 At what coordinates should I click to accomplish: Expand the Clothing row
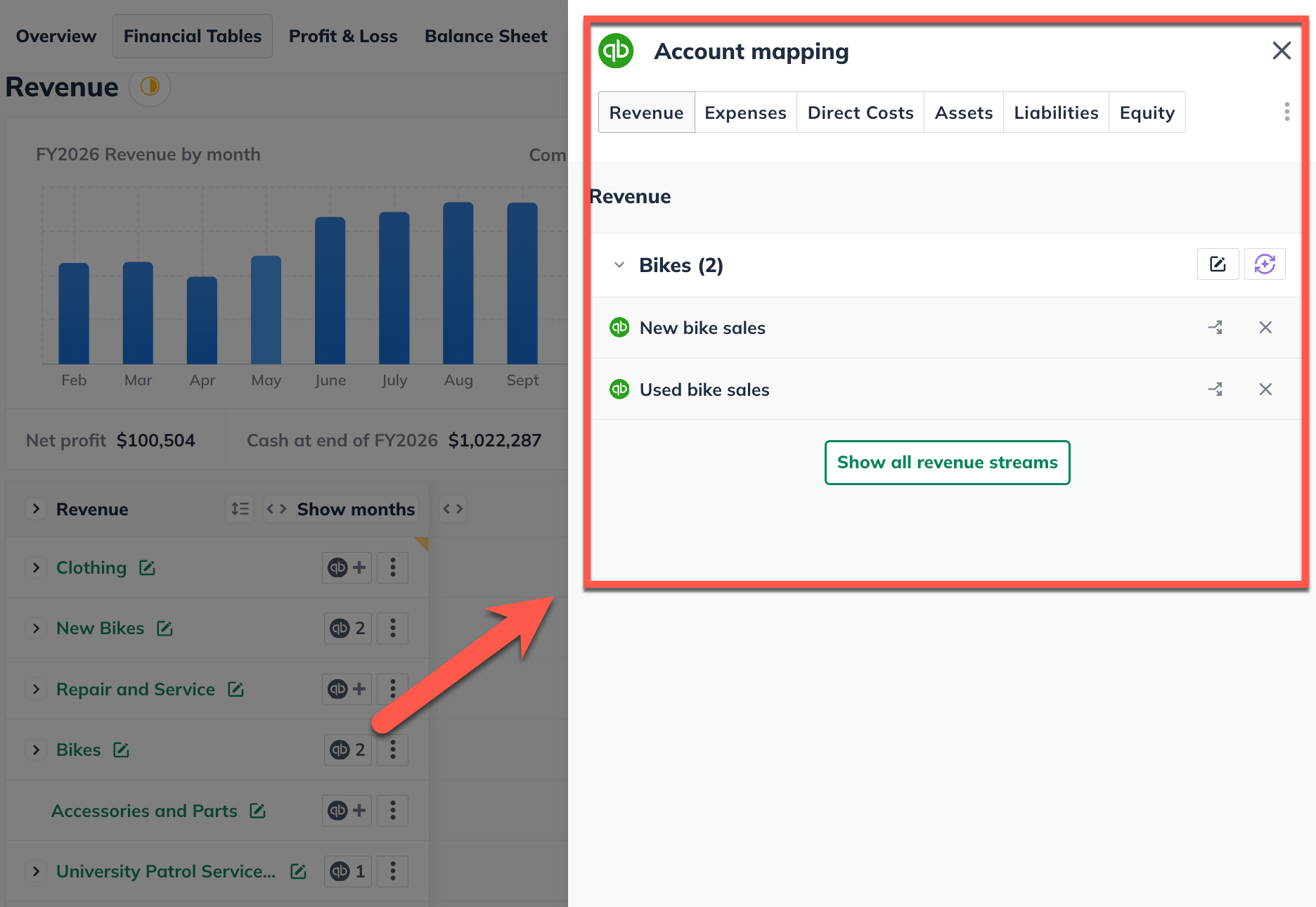coord(36,567)
